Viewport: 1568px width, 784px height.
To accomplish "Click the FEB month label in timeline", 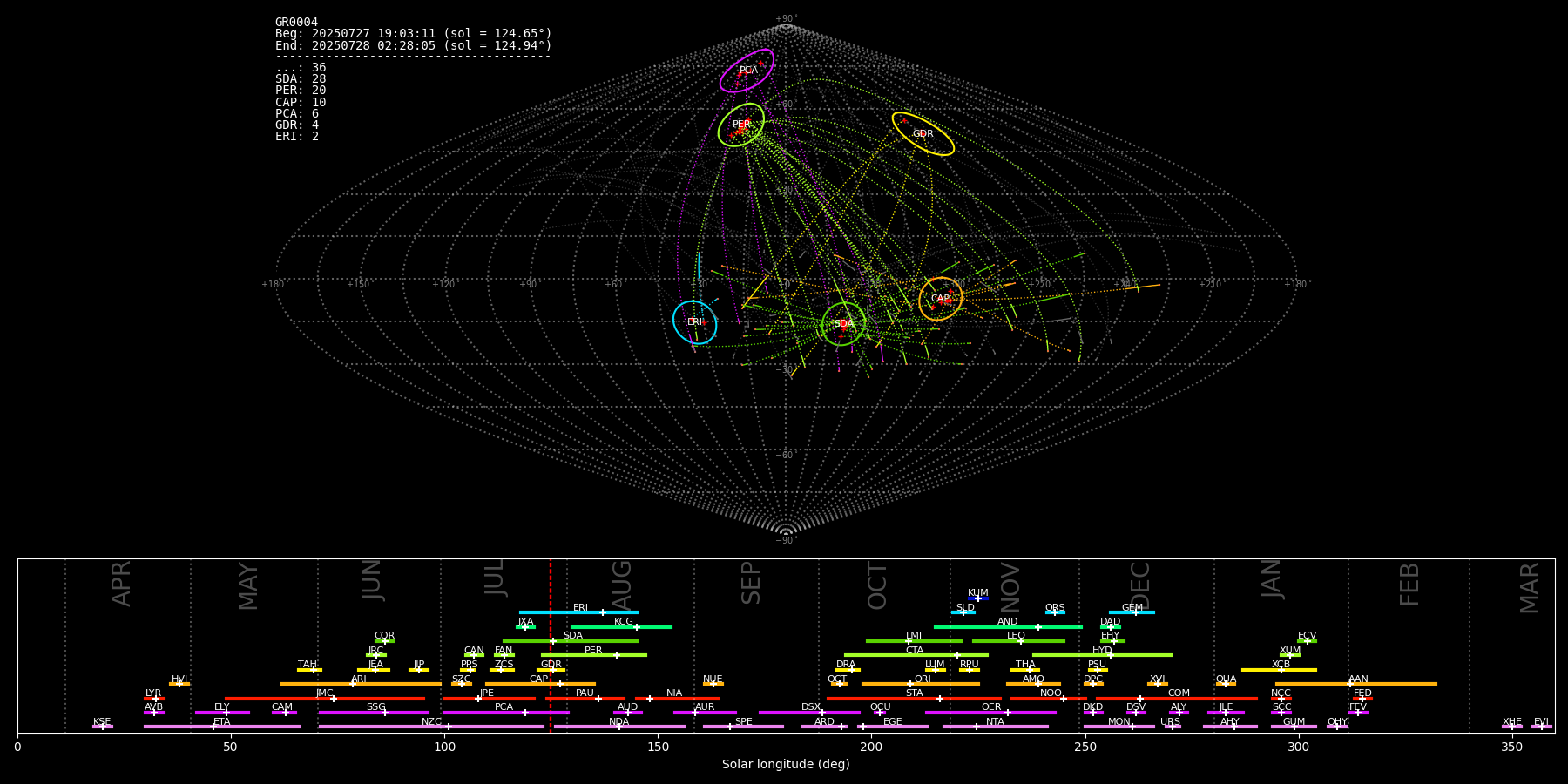I will tap(1409, 585).
